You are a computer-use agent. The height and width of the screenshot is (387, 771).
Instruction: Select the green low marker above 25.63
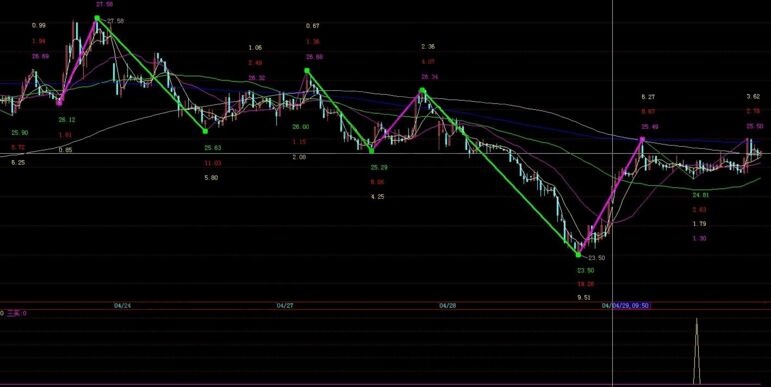click(x=205, y=131)
